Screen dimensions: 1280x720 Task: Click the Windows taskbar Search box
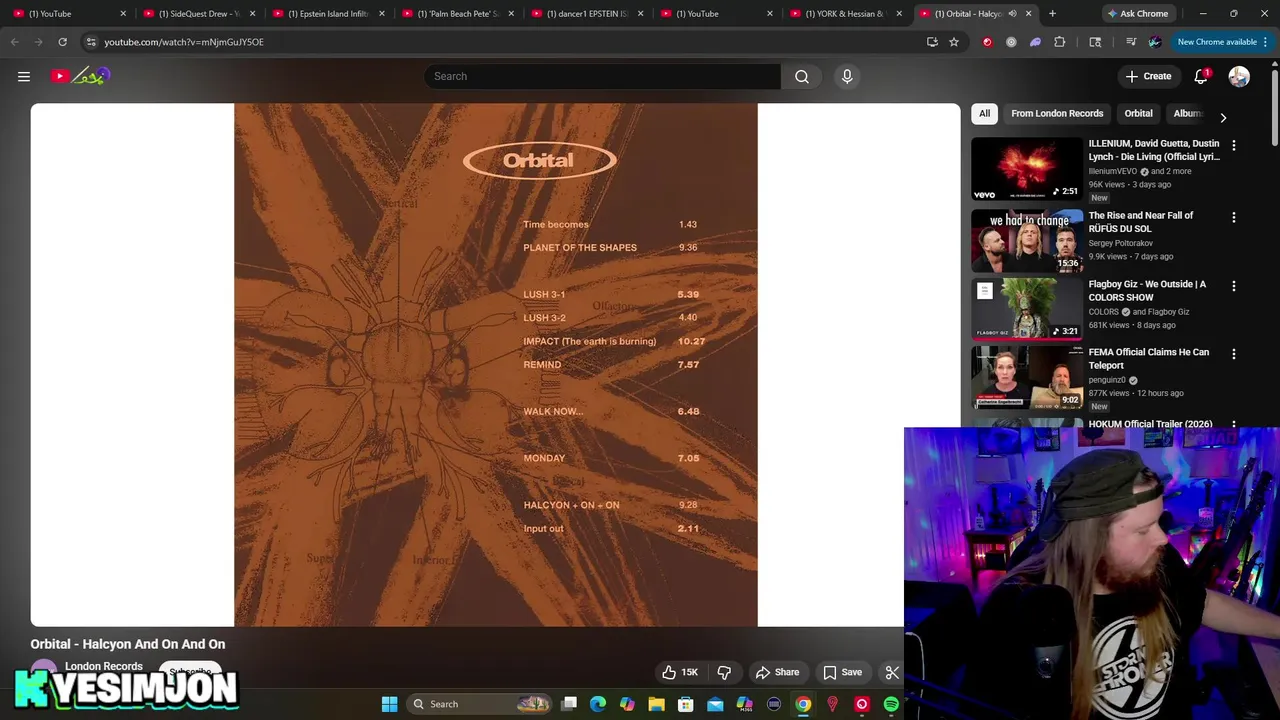coord(480,704)
